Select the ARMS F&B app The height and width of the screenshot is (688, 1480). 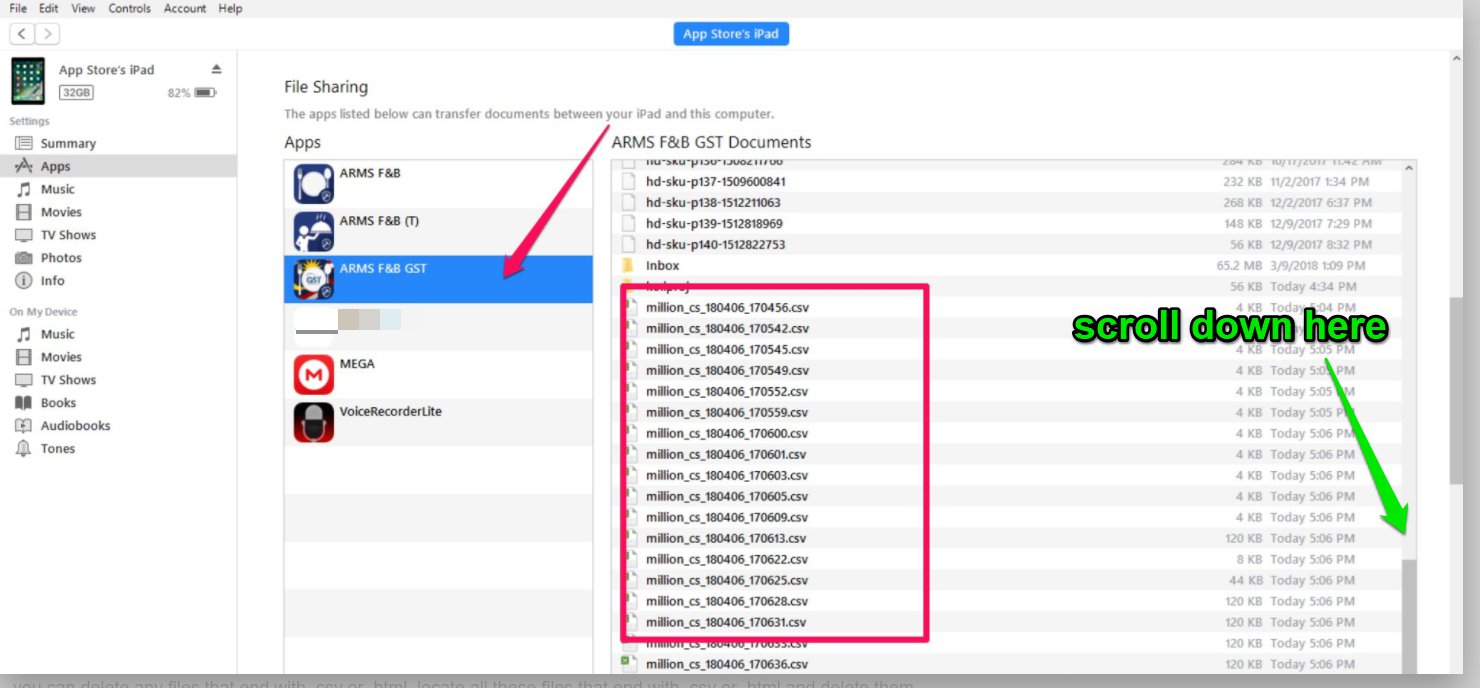(438, 184)
